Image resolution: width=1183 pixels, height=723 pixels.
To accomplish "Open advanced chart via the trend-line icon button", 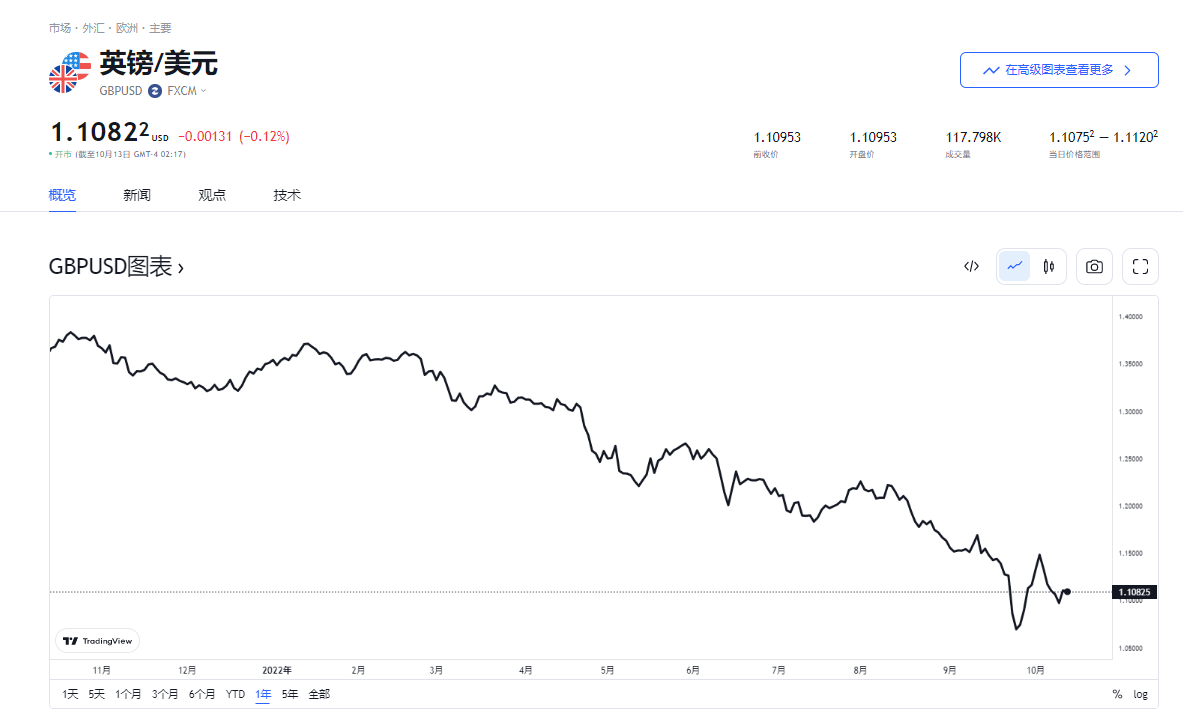I will [991, 69].
